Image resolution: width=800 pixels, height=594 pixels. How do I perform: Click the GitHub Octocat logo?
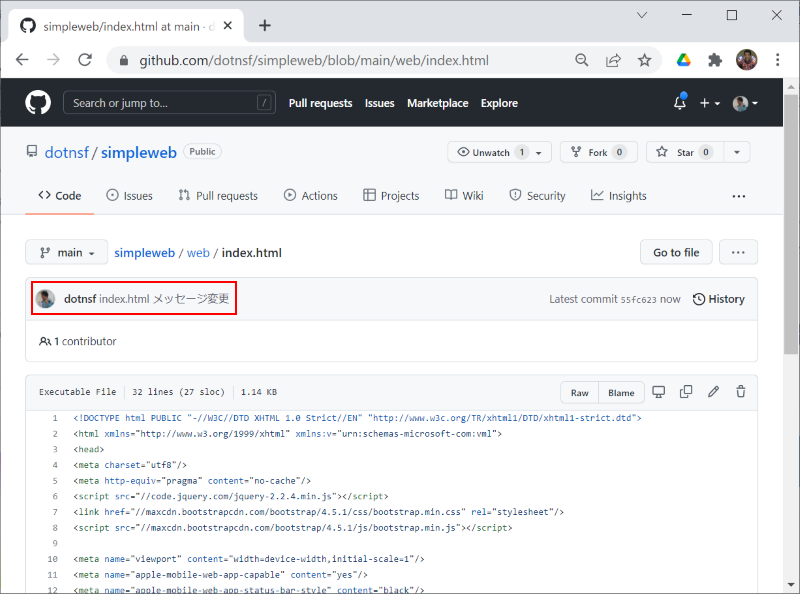(38, 103)
